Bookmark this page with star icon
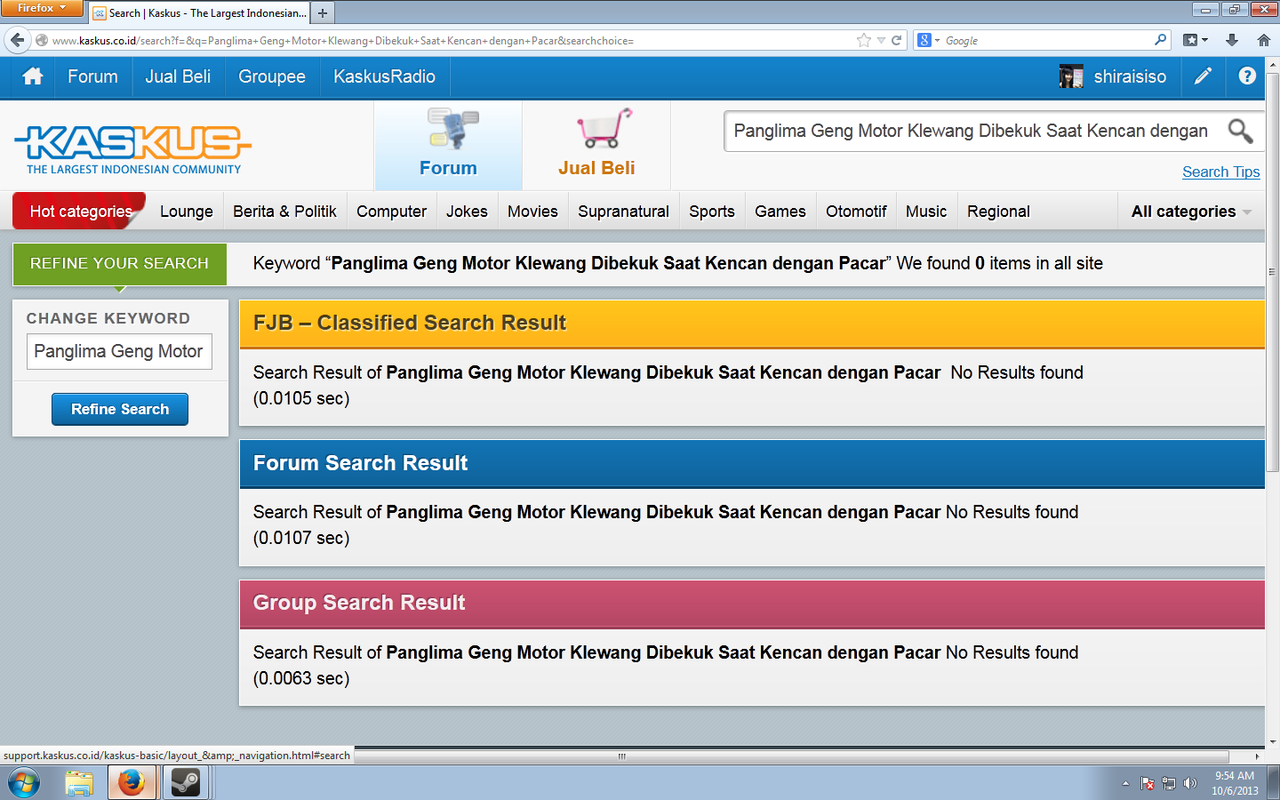Screen dimensions: 1280x800 point(864,41)
